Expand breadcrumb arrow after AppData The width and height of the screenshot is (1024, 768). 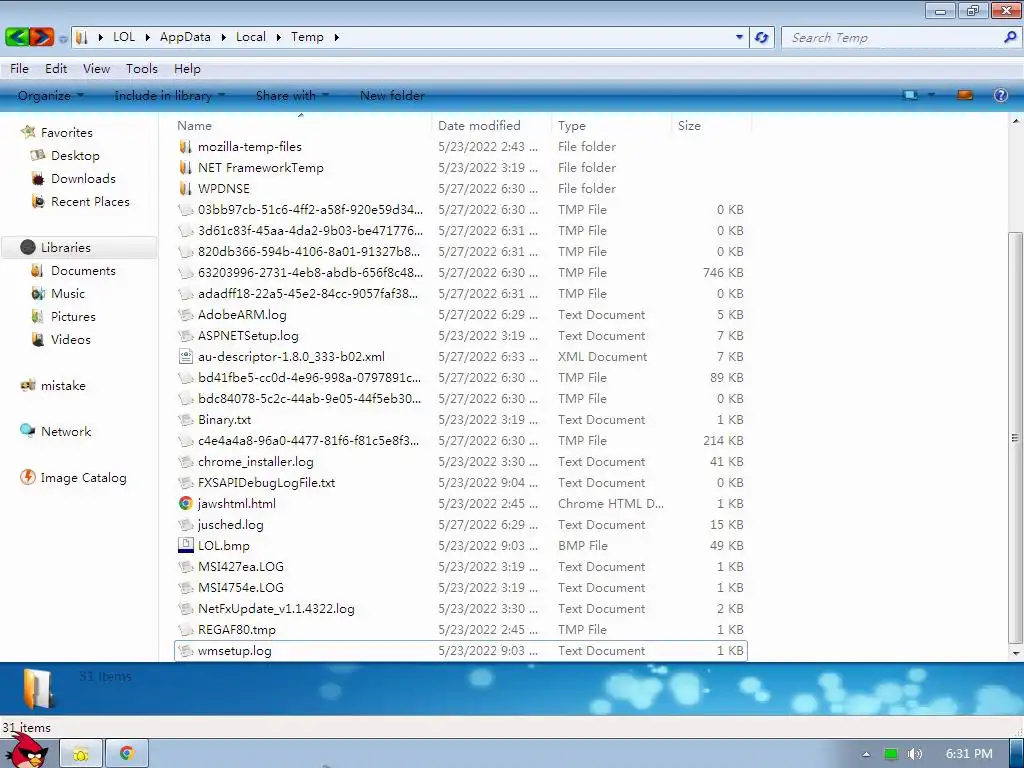(223, 37)
